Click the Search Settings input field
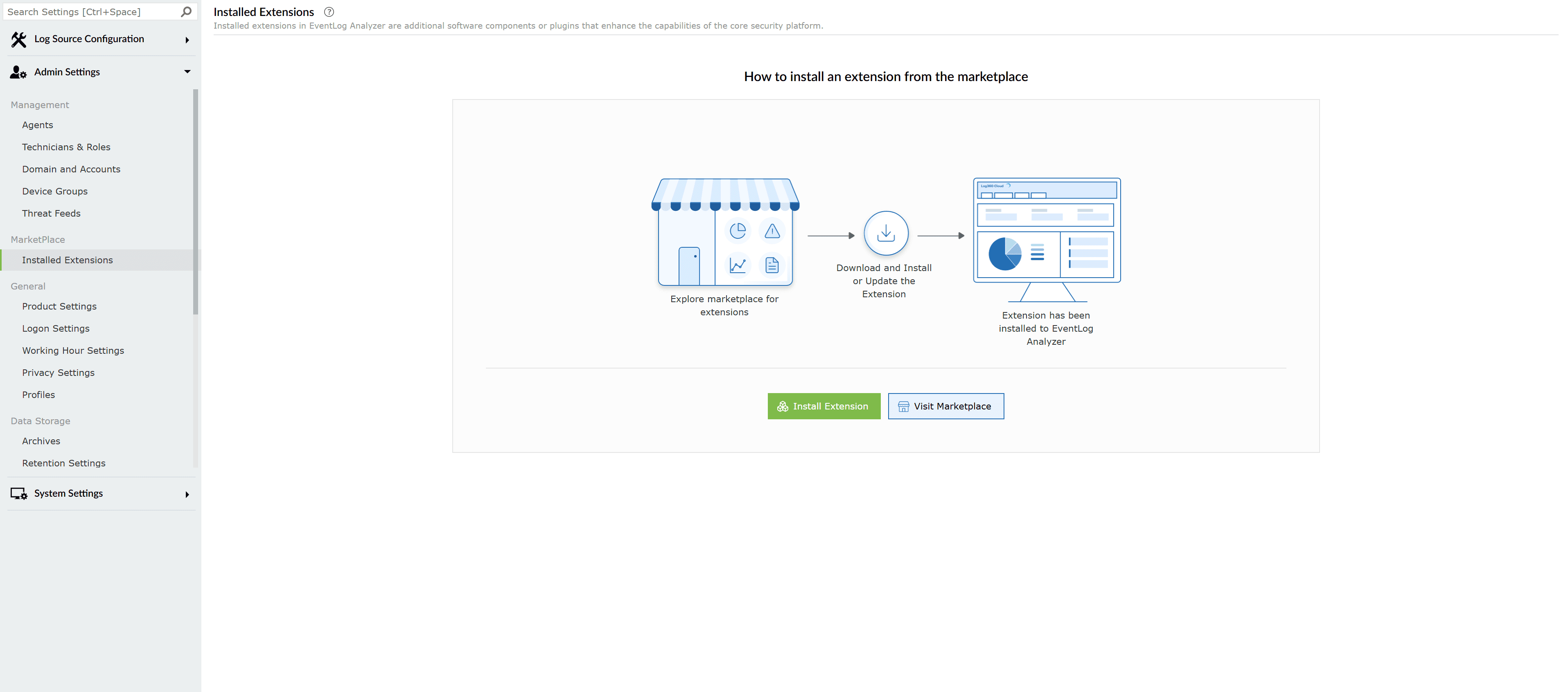 point(91,11)
